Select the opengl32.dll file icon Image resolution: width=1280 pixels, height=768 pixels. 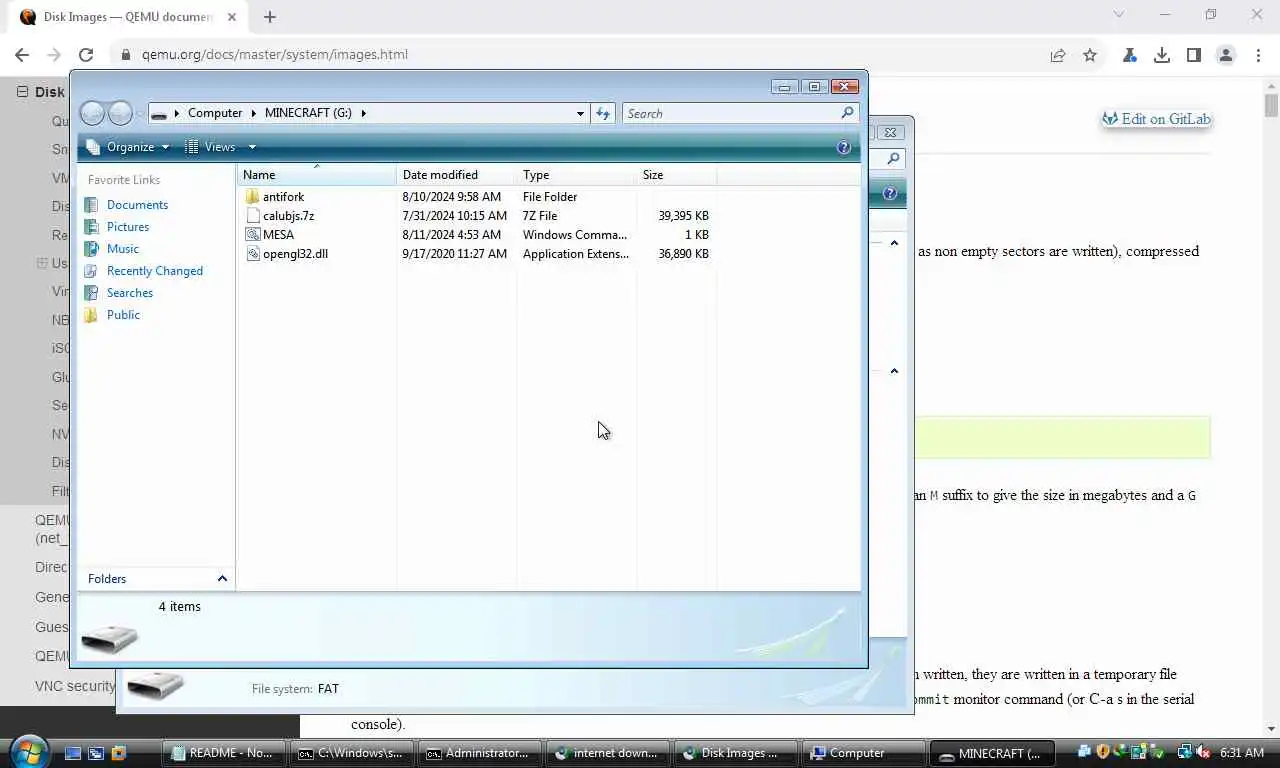tap(252, 254)
